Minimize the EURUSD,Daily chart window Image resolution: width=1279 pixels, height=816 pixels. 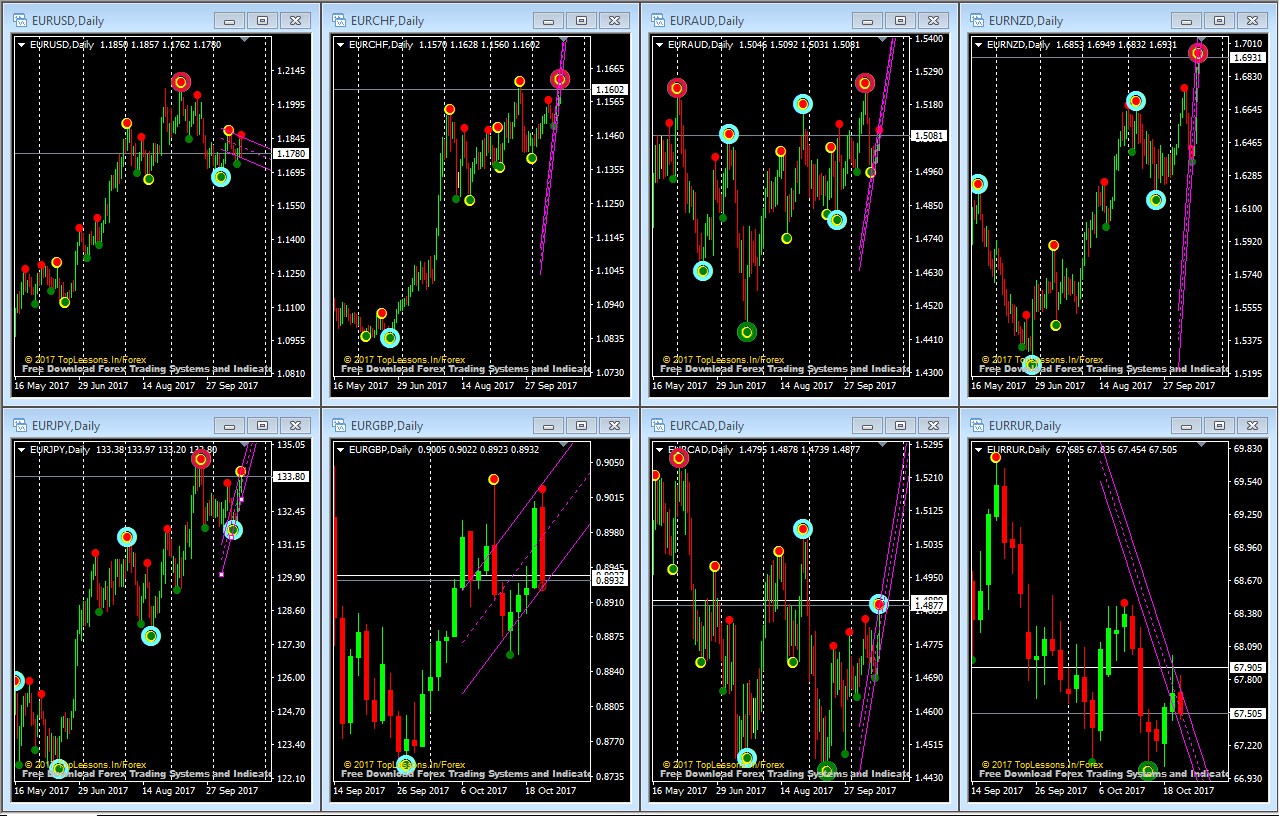coord(230,20)
